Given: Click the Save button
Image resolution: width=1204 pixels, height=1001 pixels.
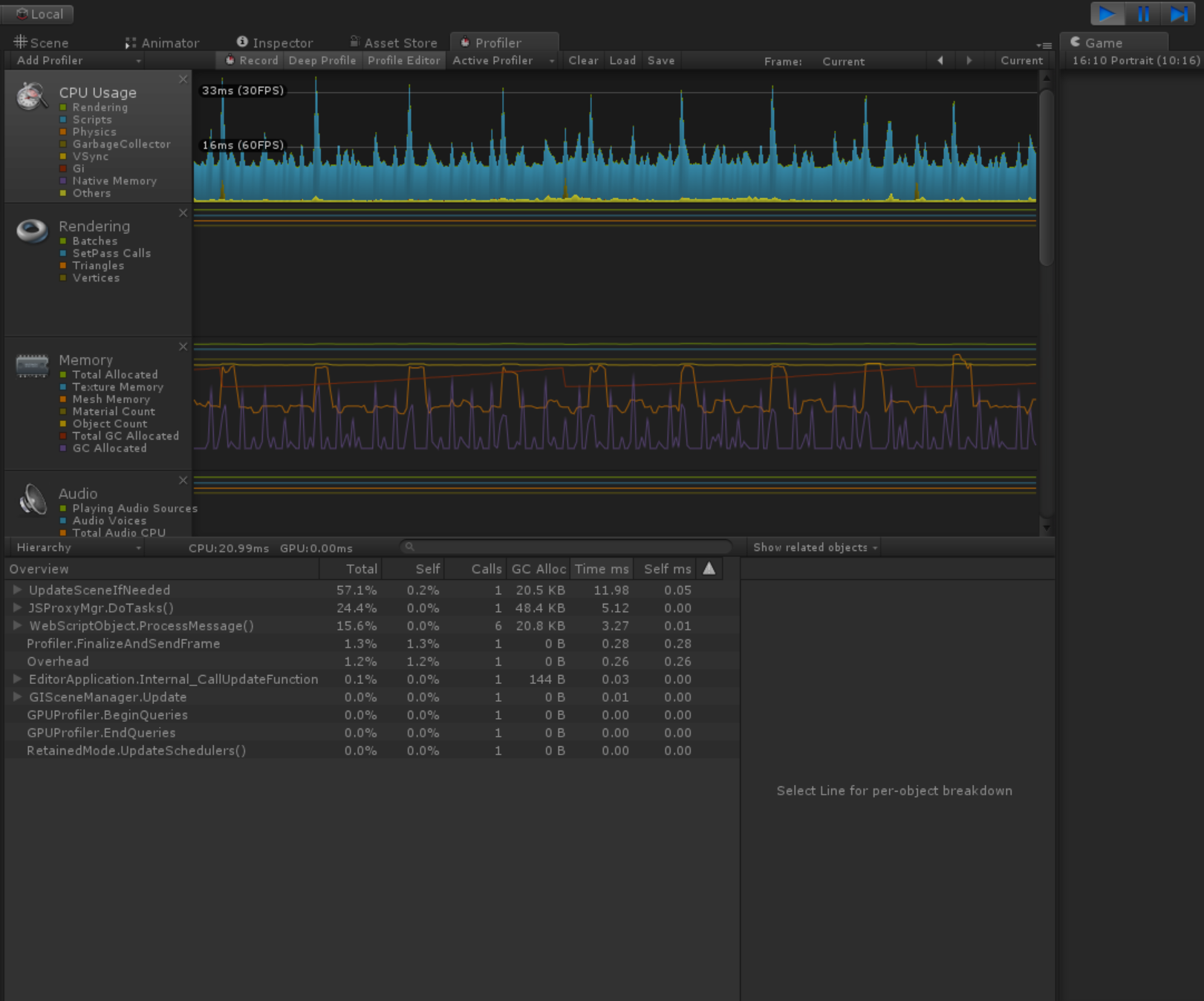Looking at the screenshot, I should [661, 61].
